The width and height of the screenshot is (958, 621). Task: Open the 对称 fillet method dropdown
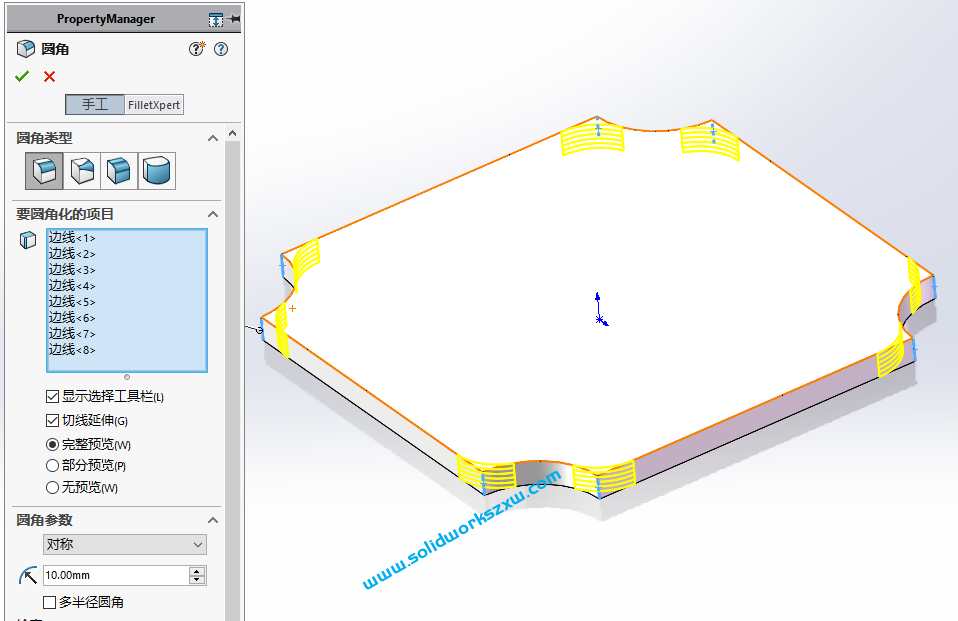click(125, 545)
